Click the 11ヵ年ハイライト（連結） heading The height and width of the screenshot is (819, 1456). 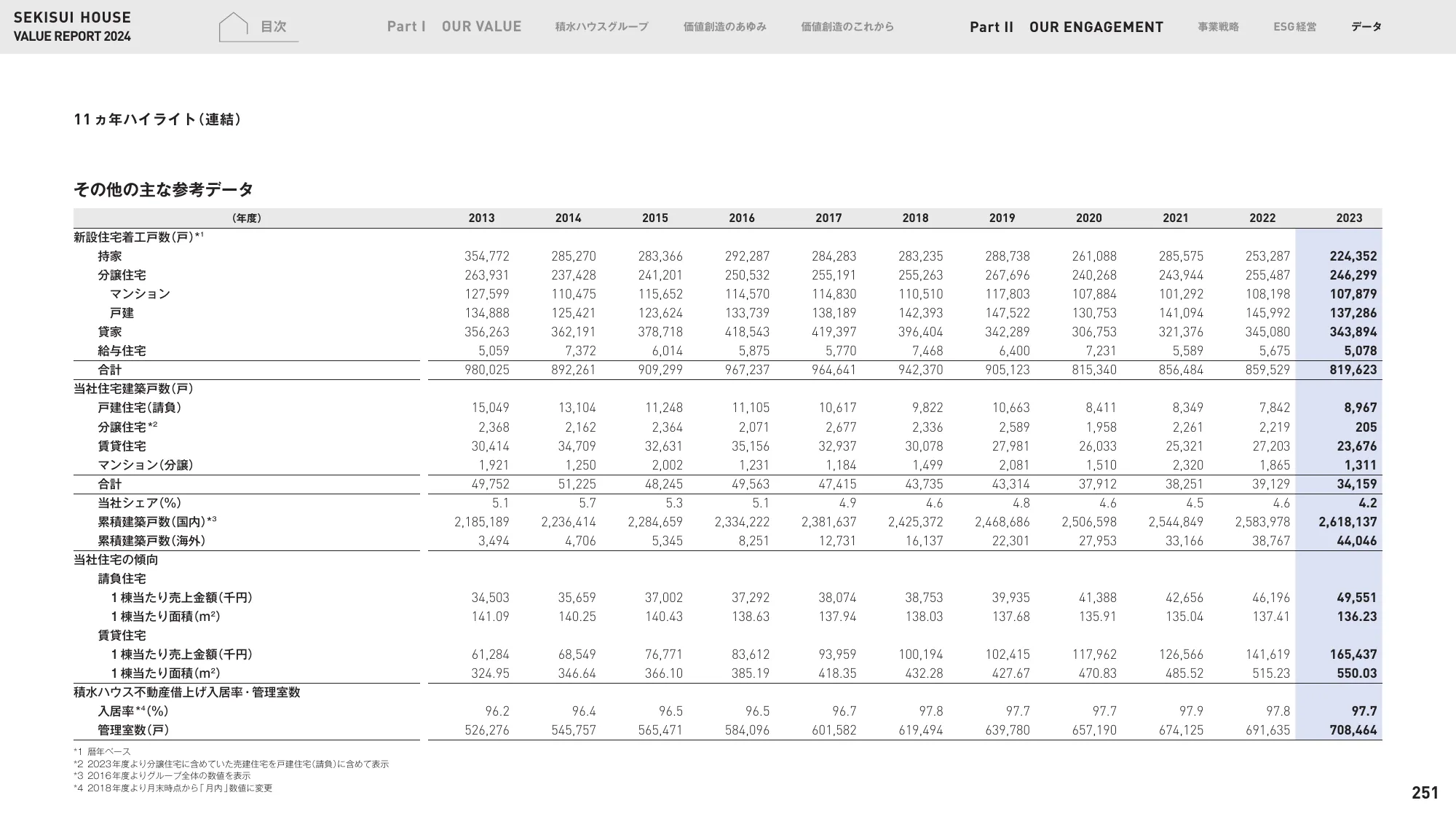tap(159, 118)
